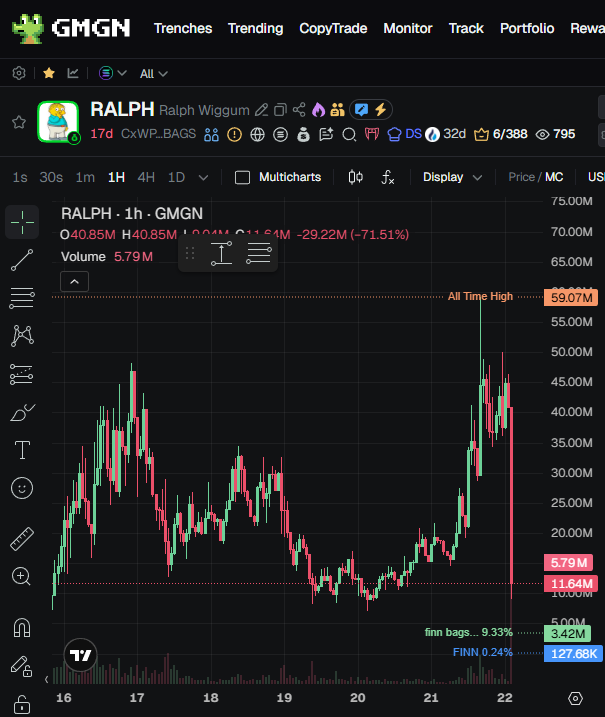This screenshot has height=717, width=605.
Task: Toggle magnet mode
Action: [22, 627]
